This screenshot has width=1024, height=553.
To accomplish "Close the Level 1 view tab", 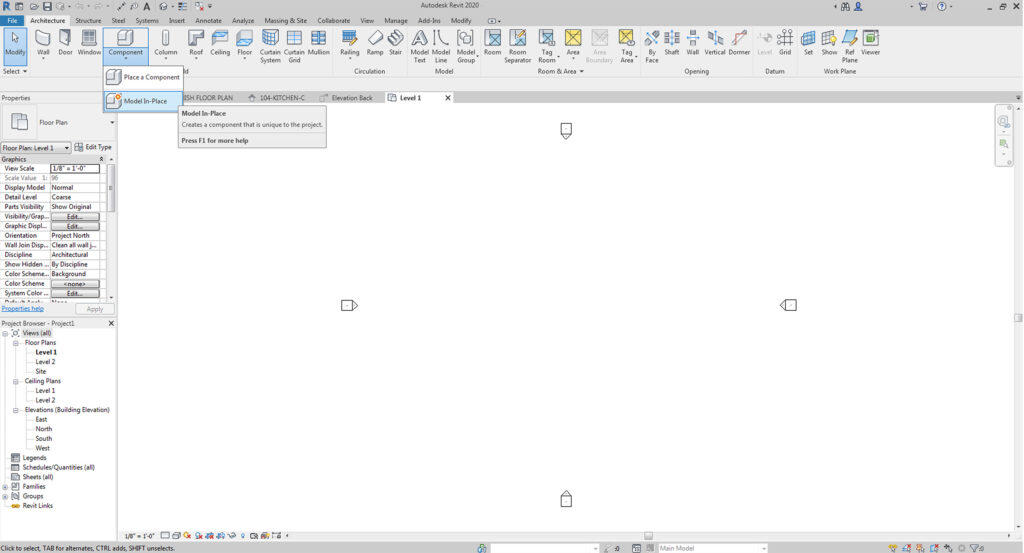I will (448, 98).
